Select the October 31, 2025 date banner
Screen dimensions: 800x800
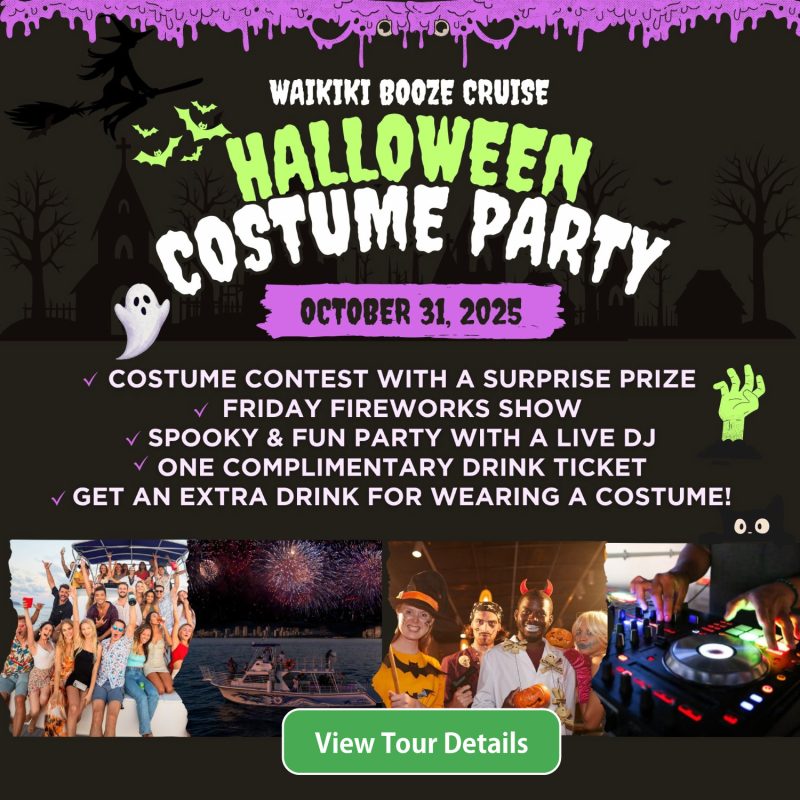pos(412,311)
